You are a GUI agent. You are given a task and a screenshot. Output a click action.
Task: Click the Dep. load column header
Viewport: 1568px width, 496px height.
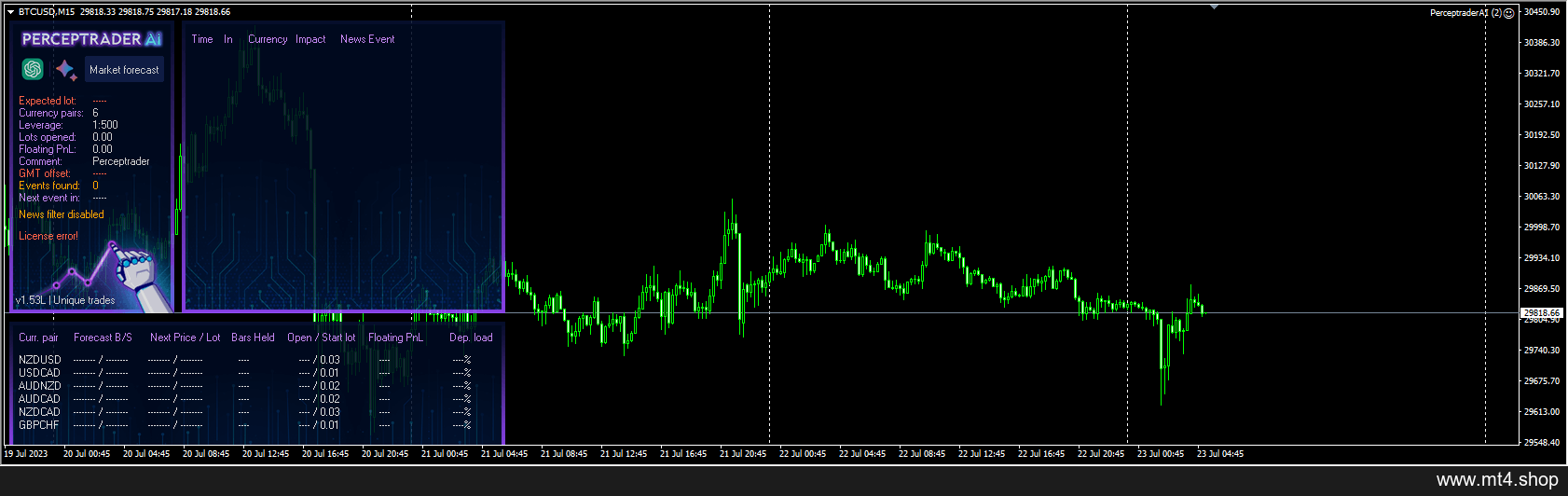(471, 338)
